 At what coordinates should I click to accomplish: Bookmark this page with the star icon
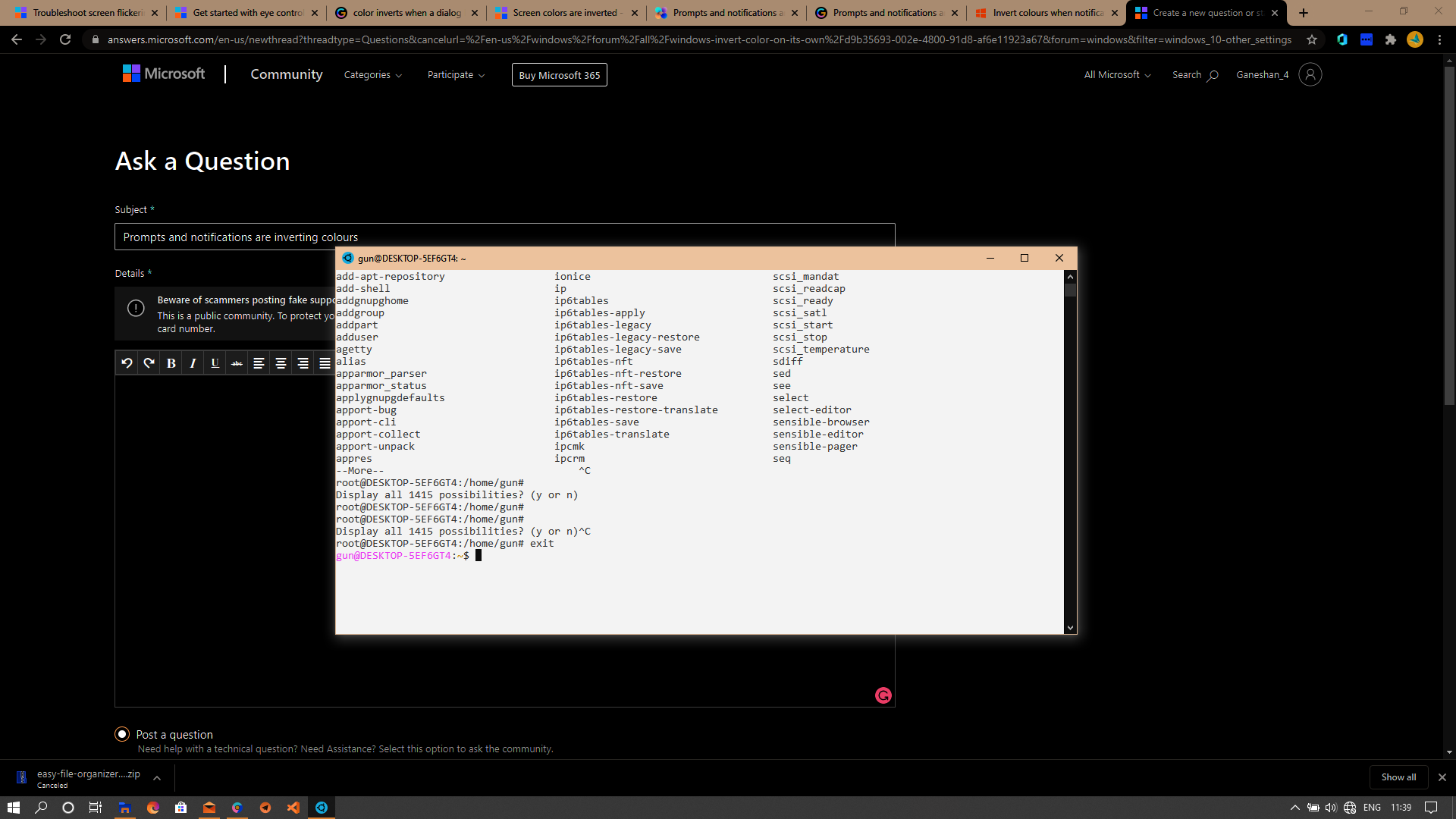(1312, 39)
